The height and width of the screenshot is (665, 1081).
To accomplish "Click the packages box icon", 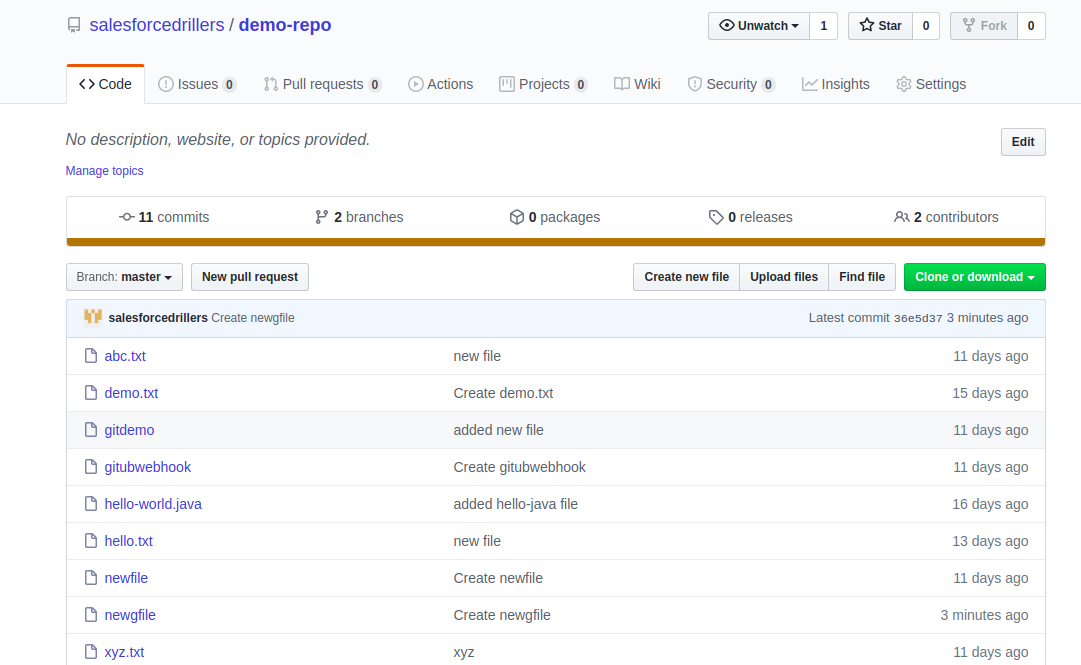I will point(516,217).
